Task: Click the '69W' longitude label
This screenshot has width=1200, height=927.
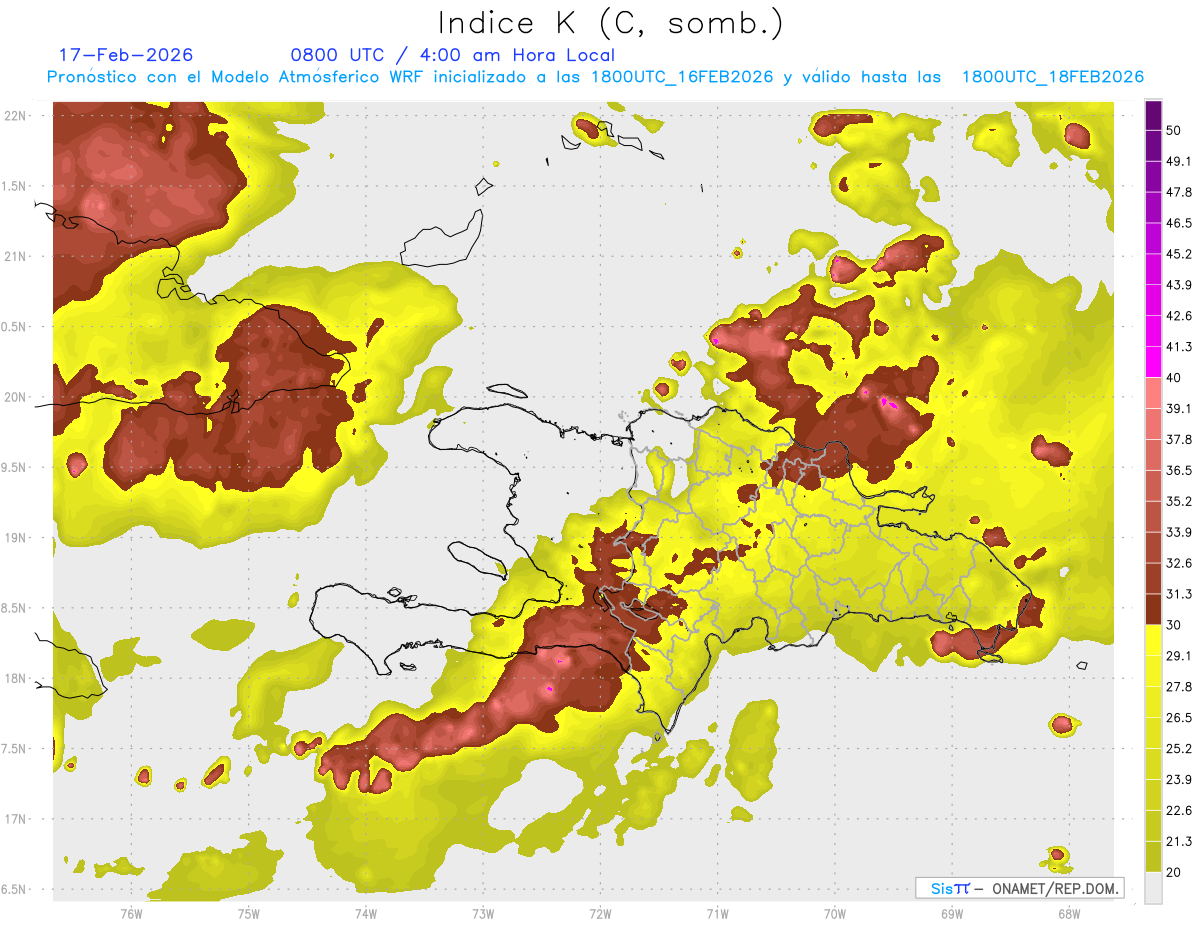Action: [x=952, y=913]
